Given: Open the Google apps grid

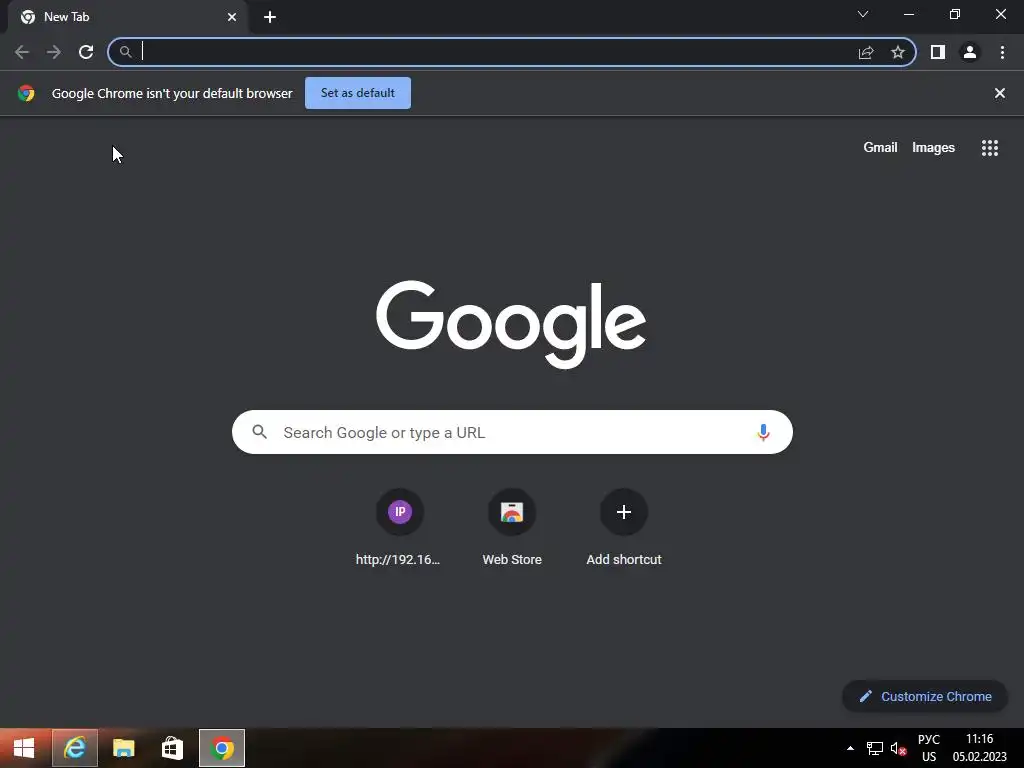Looking at the screenshot, I should [990, 148].
